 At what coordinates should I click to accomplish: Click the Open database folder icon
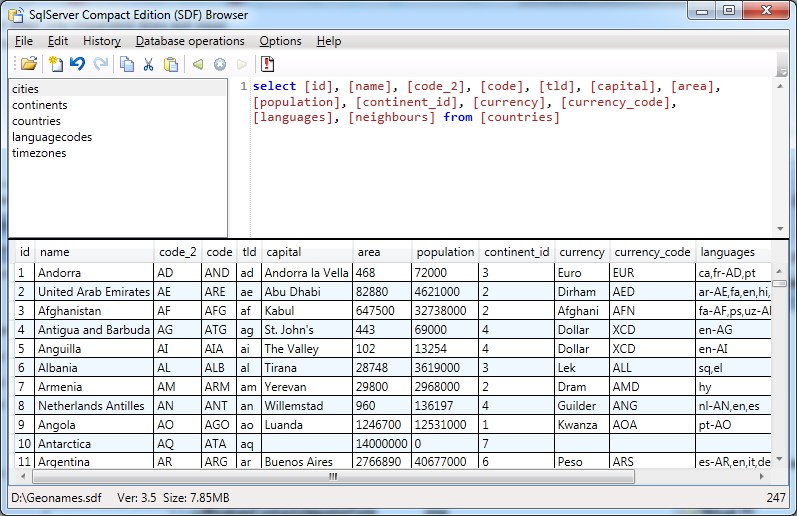point(28,64)
